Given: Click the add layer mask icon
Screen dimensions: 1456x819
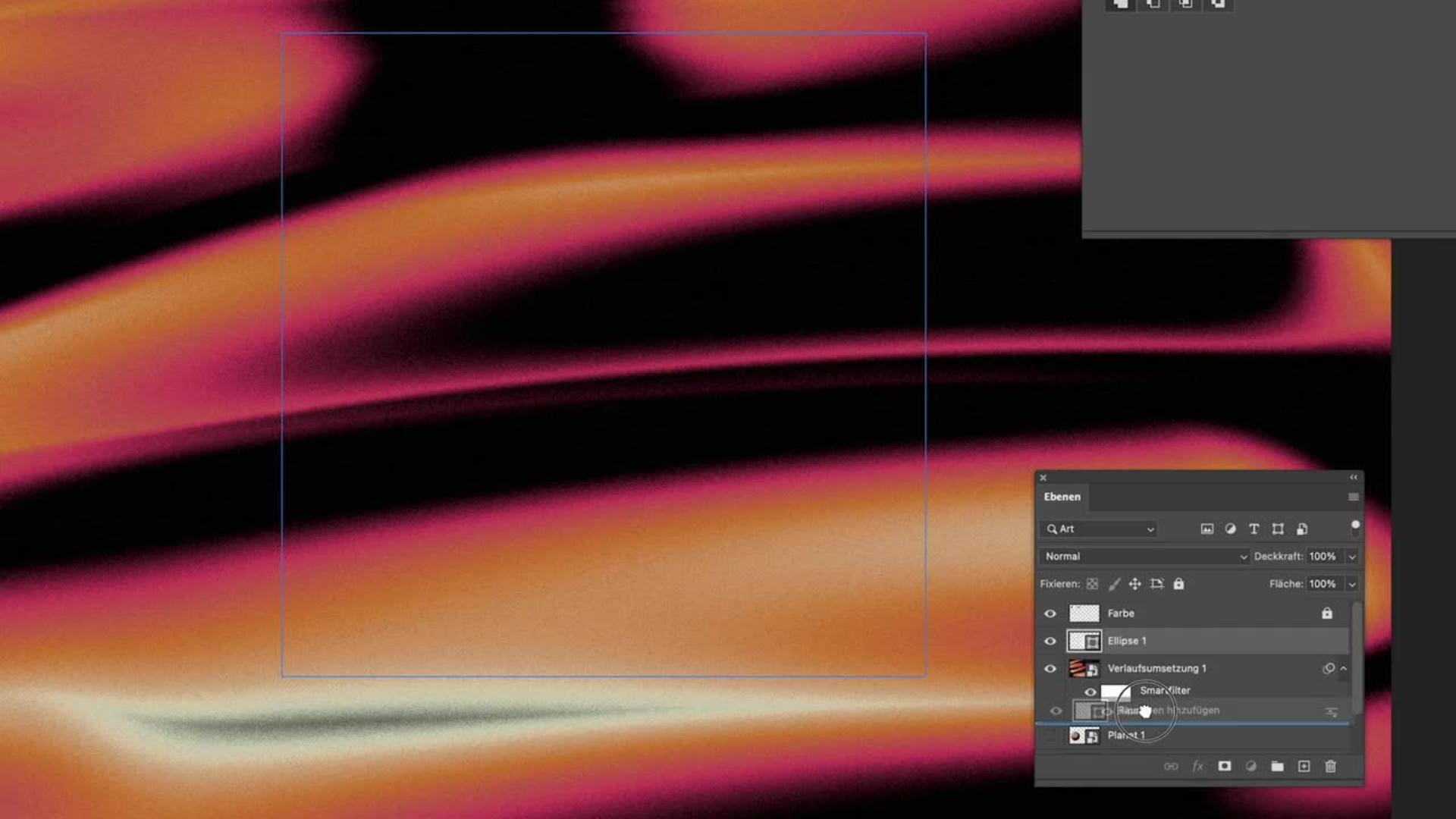Looking at the screenshot, I should click(x=1224, y=767).
